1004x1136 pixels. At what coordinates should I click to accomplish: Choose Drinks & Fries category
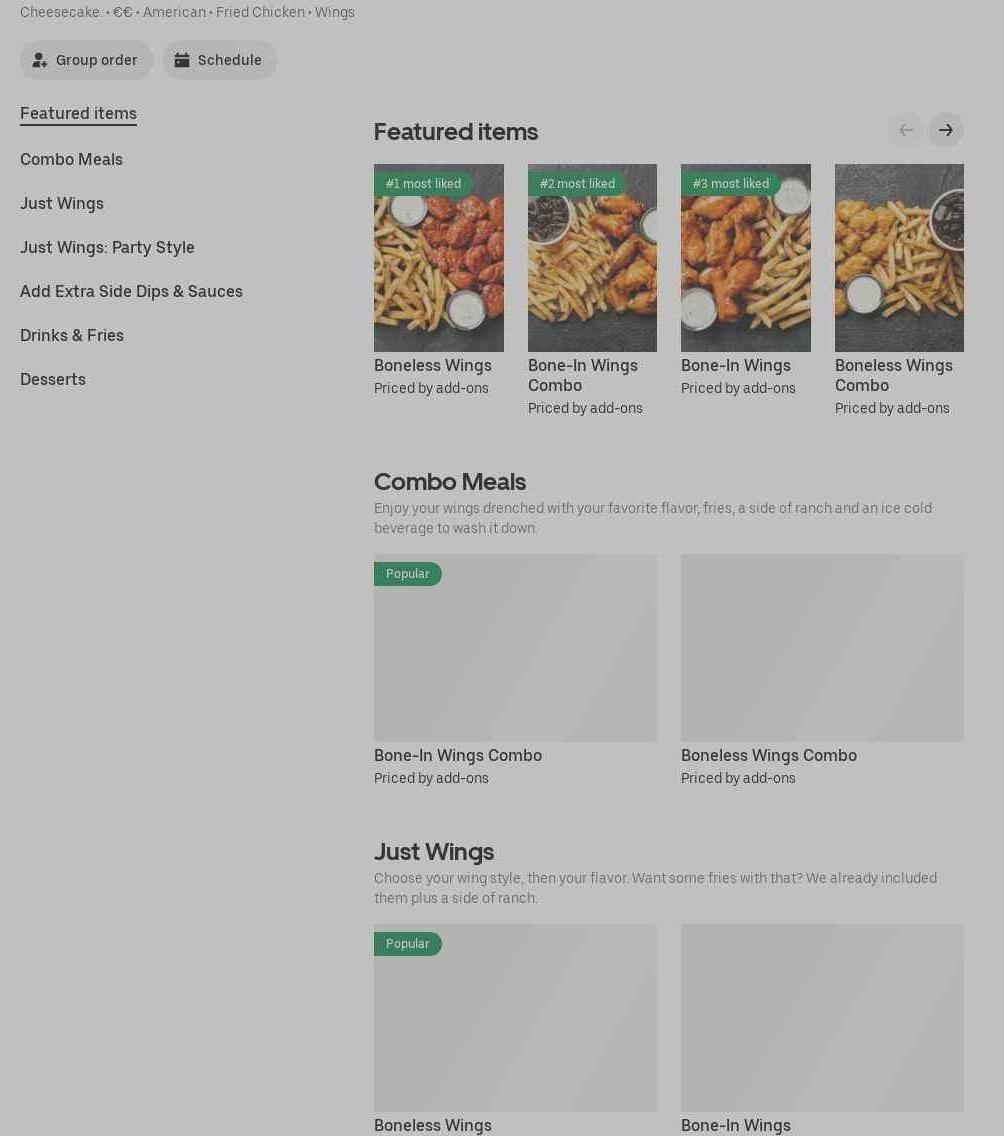pyautogui.click(x=72, y=335)
